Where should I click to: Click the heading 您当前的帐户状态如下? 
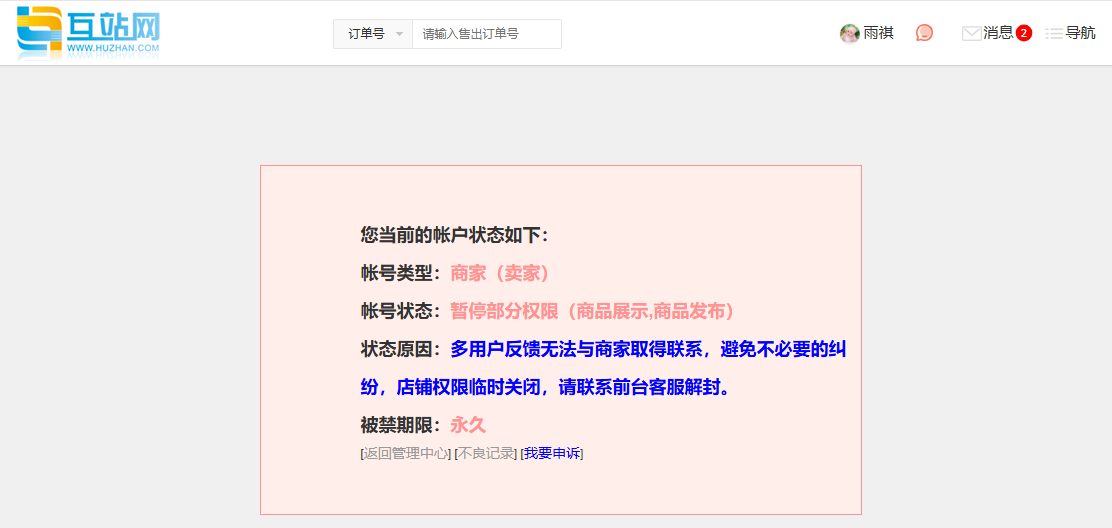point(455,235)
